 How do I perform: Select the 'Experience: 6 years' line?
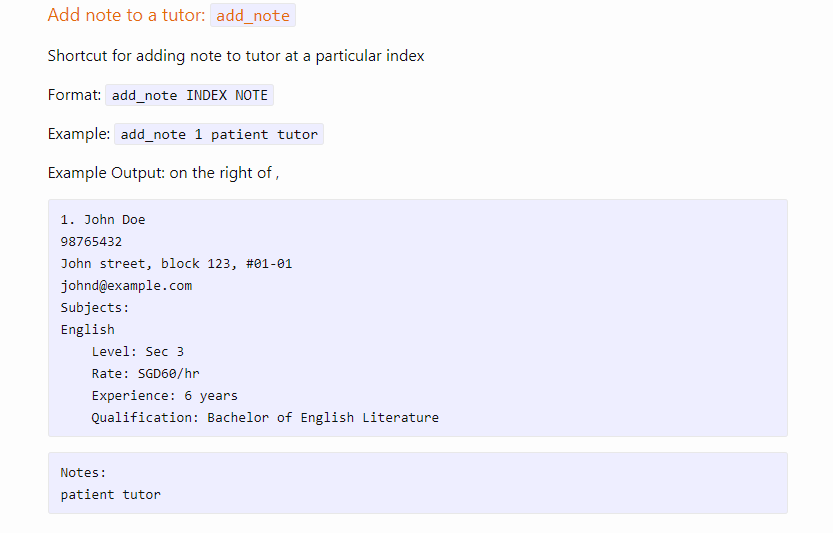[x=165, y=396]
